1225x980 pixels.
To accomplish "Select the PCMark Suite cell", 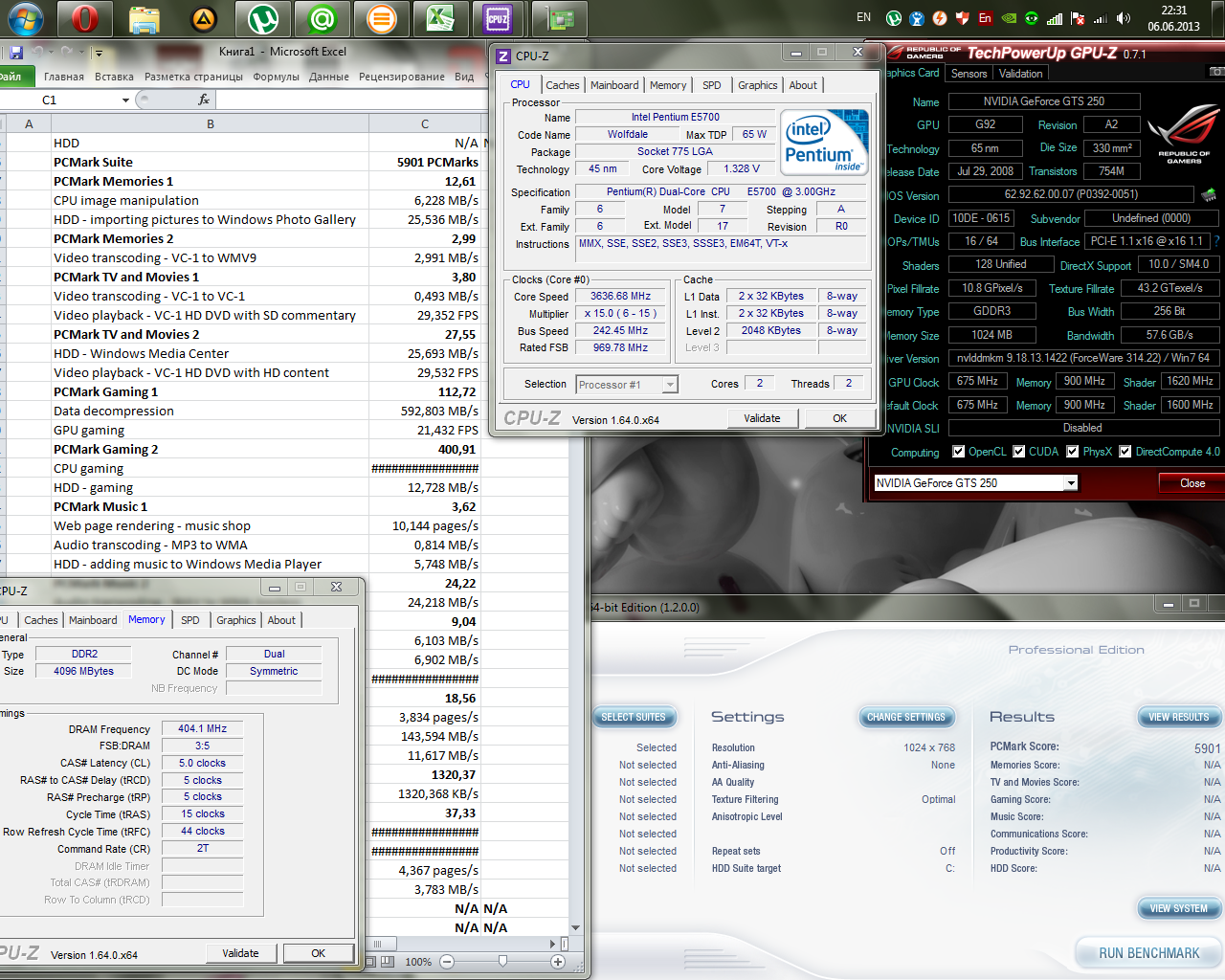I will coord(211,162).
